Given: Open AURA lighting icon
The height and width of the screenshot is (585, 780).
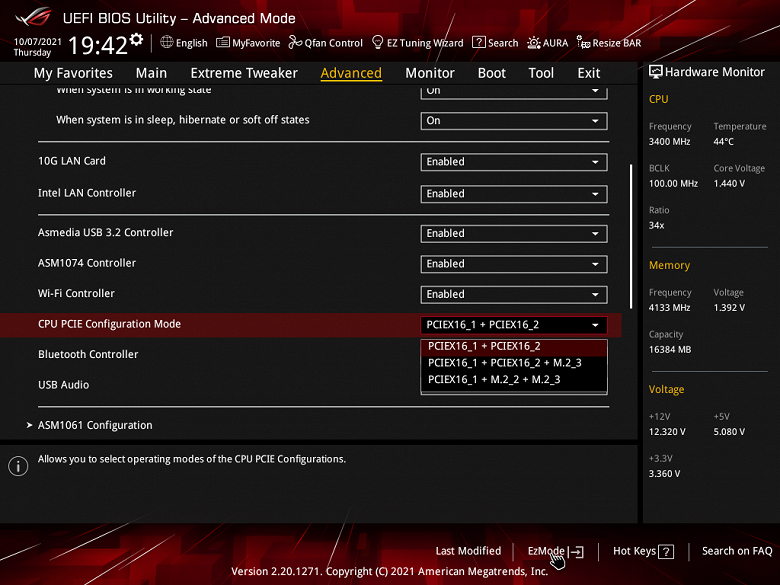Looking at the screenshot, I should (x=534, y=43).
